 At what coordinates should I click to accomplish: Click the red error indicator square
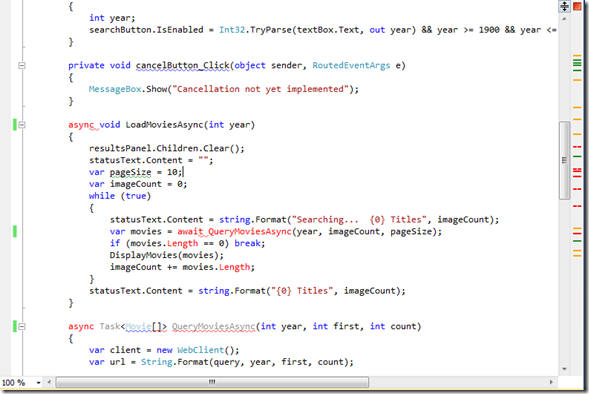coord(577,6)
